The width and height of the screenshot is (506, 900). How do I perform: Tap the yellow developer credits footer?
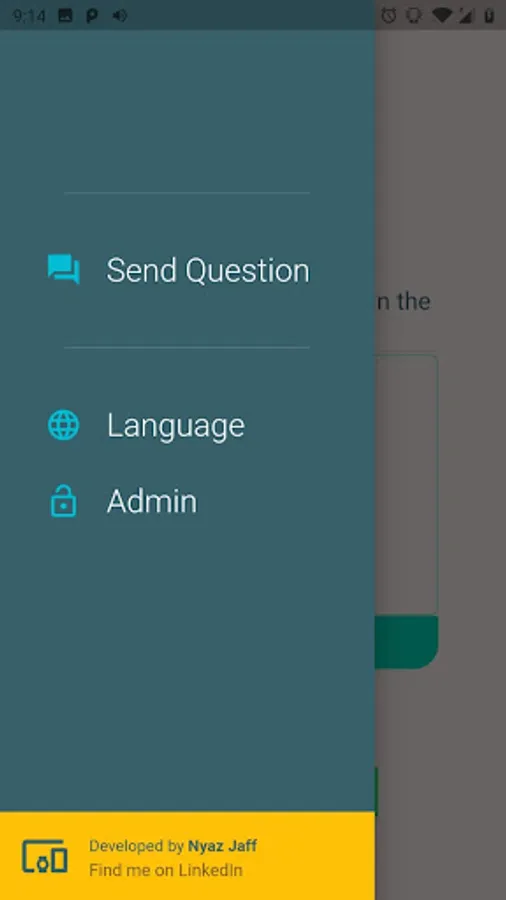(187, 856)
